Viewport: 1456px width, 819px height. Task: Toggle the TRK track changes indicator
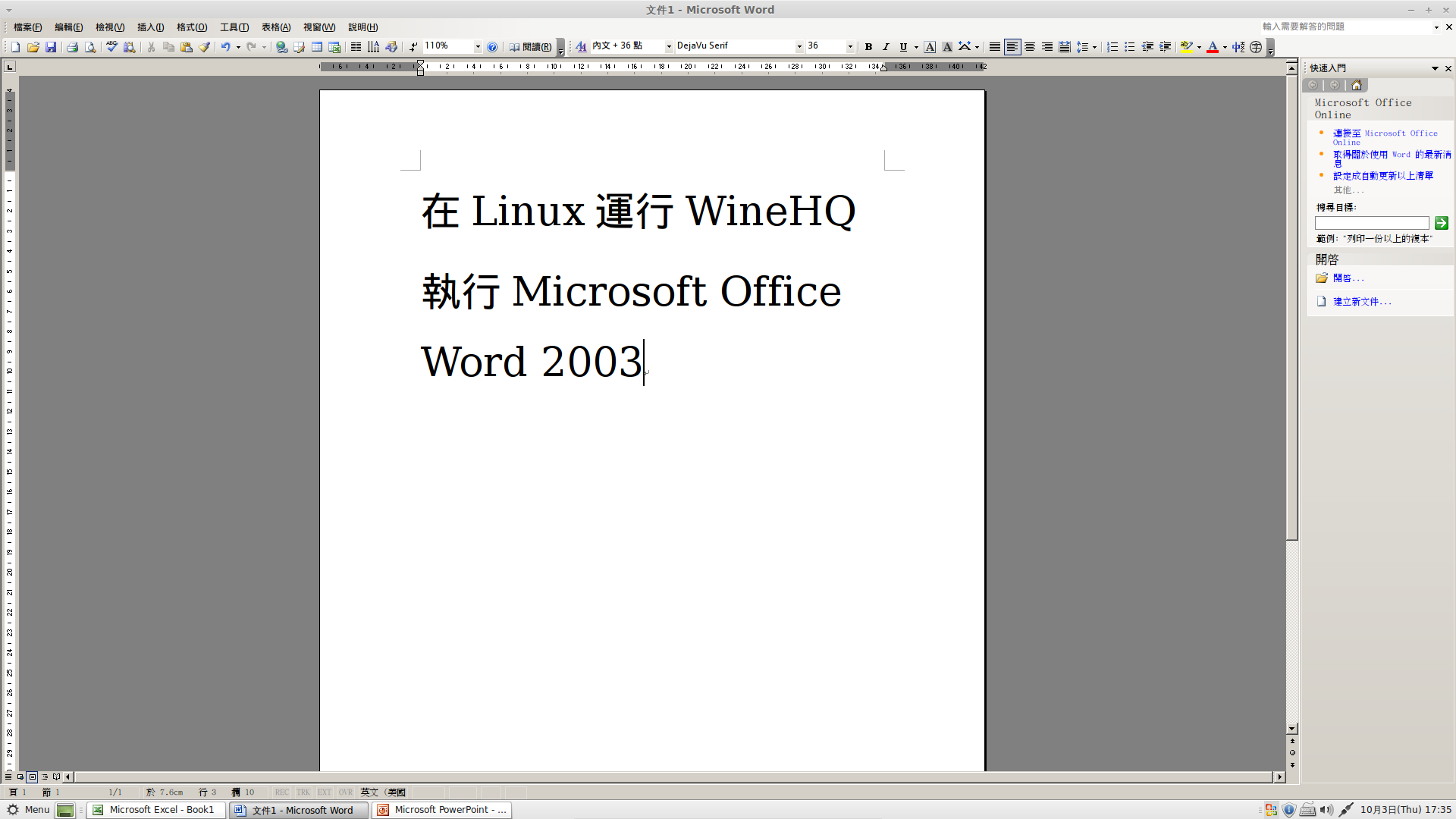point(303,792)
